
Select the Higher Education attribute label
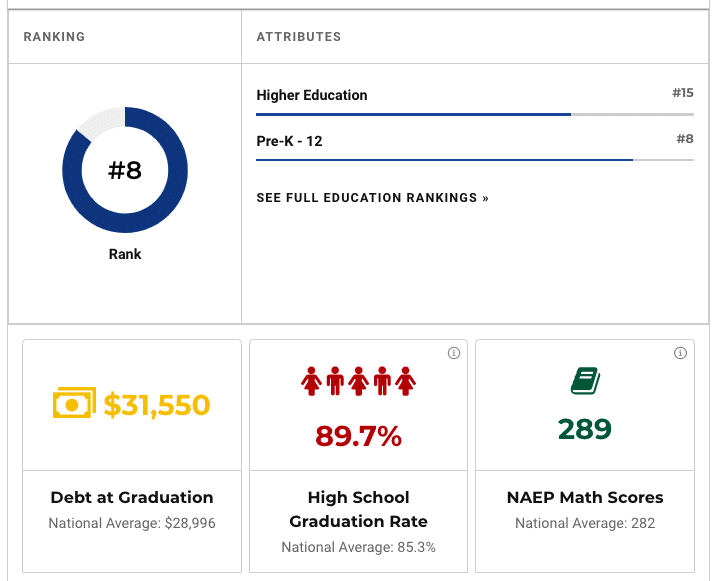point(312,96)
